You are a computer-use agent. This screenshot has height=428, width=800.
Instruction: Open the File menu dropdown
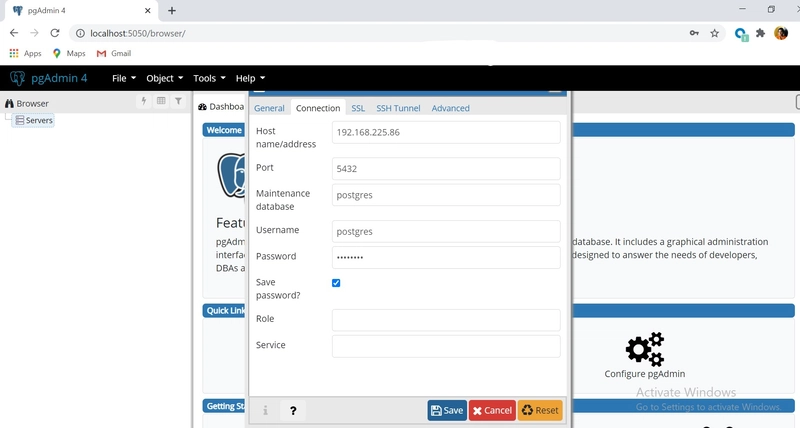coord(124,78)
